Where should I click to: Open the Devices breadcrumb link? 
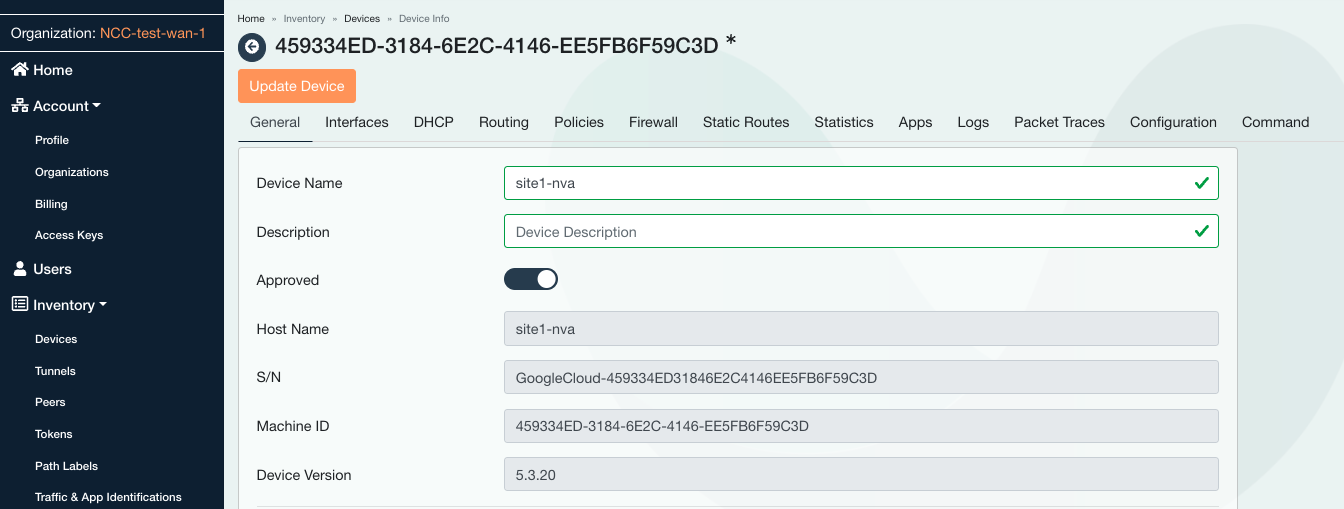click(x=362, y=19)
